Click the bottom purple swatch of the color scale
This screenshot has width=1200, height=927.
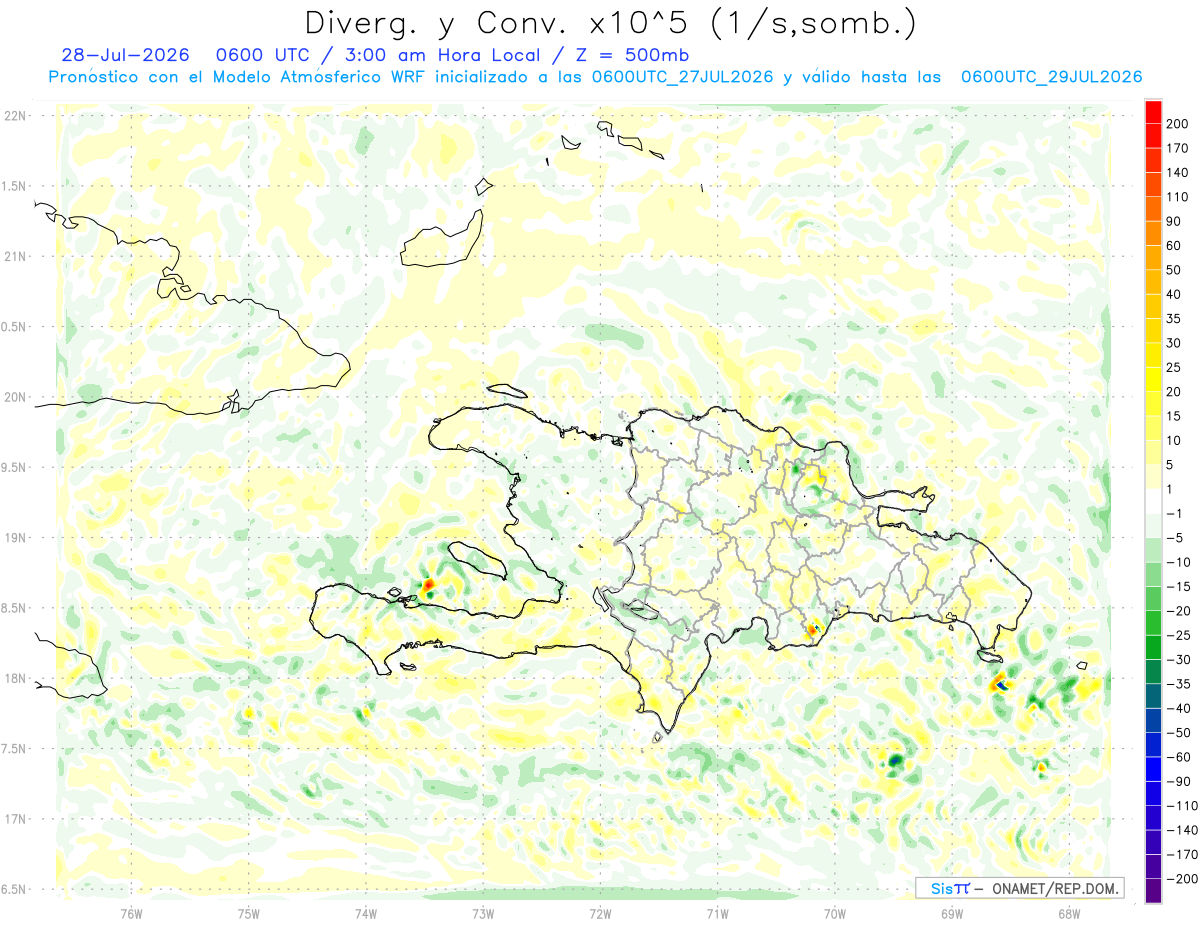click(x=1153, y=891)
